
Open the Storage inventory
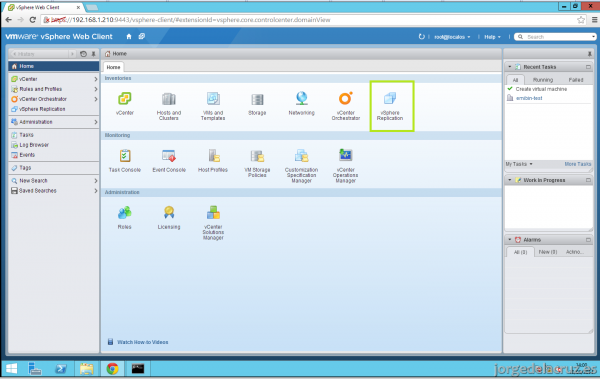click(x=257, y=99)
